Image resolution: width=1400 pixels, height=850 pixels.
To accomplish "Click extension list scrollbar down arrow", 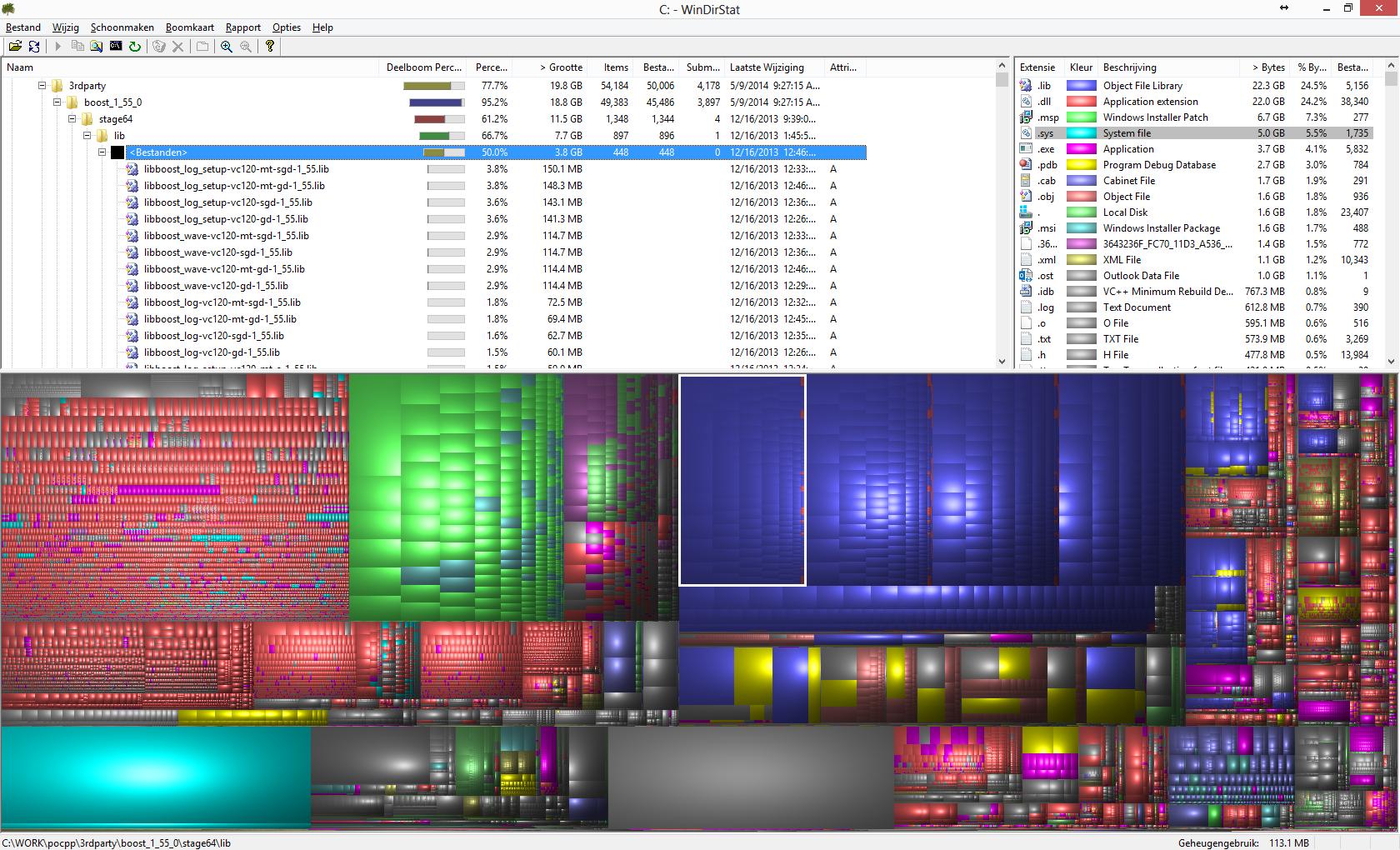I will 1391,362.
